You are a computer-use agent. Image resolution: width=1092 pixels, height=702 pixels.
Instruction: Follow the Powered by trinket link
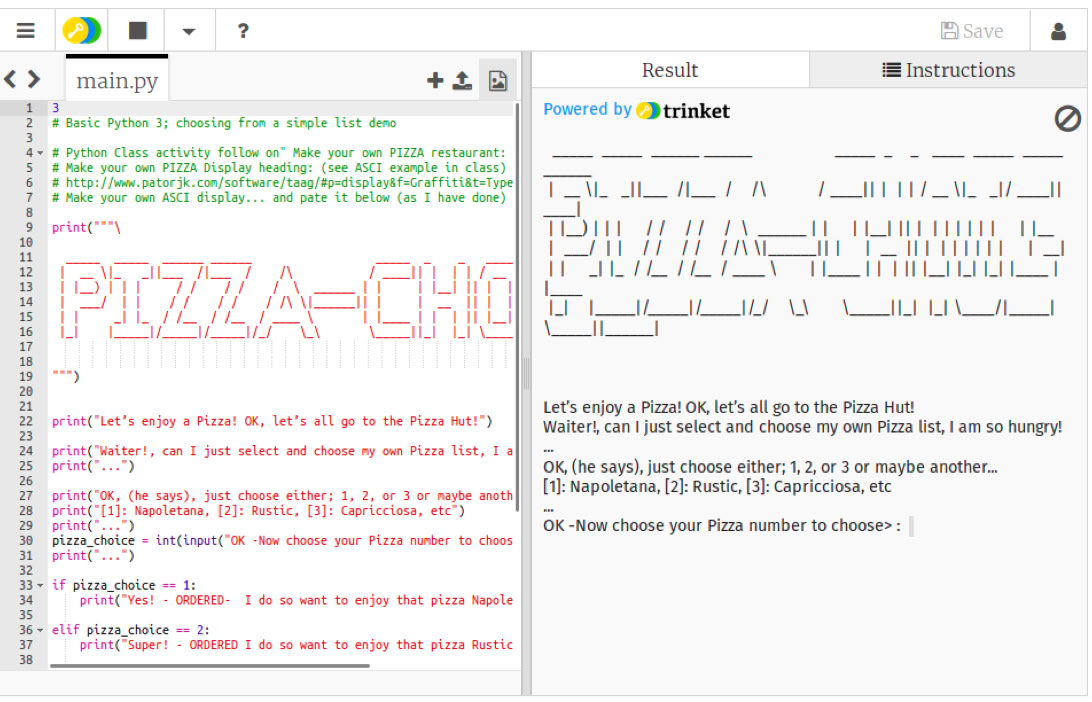tap(637, 110)
